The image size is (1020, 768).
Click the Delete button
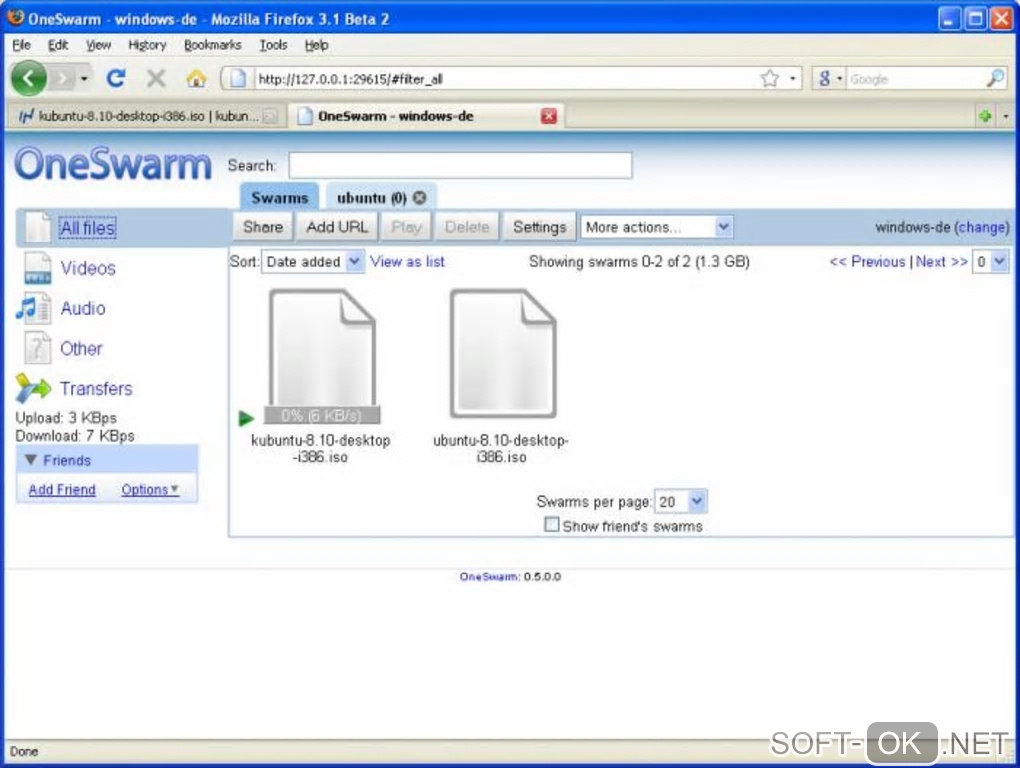tap(467, 227)
